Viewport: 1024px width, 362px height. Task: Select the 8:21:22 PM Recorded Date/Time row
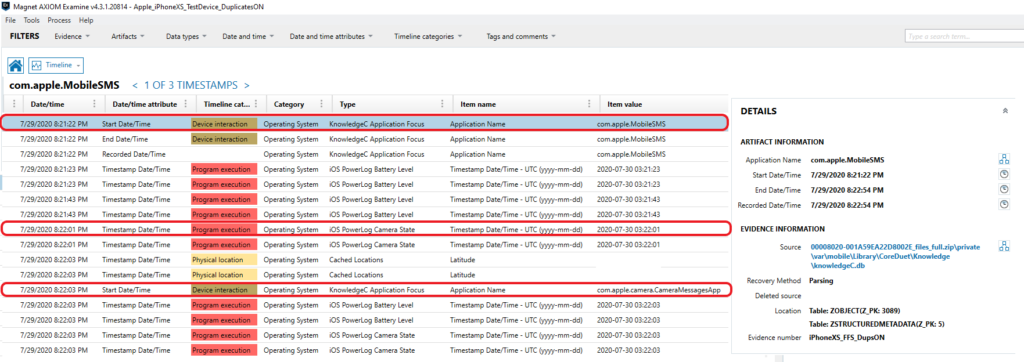(364, 154)
